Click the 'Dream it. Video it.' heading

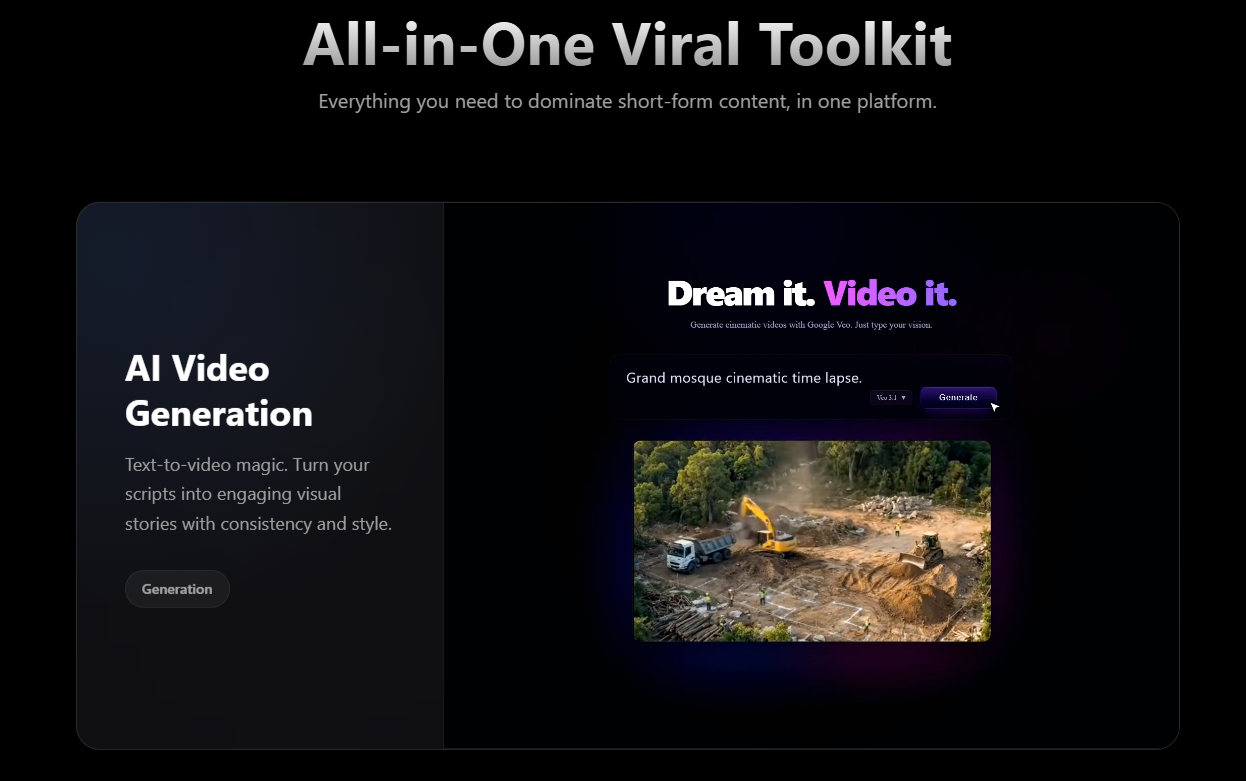pos(812,293)
